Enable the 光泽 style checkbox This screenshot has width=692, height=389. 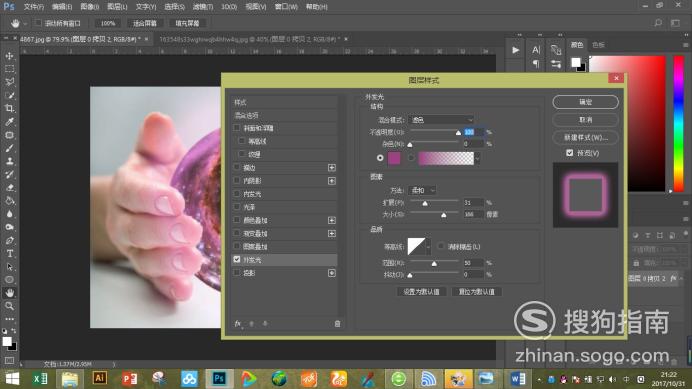click(x=237, y=207)
